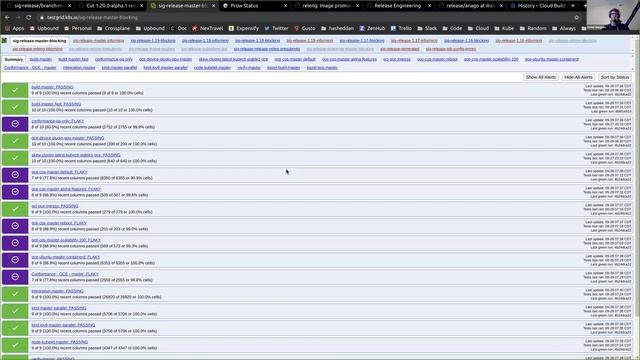Screen dimensions: 640x360
Task: Open the integration-master: PASSING row link
Action: click(x=58, y=291)
